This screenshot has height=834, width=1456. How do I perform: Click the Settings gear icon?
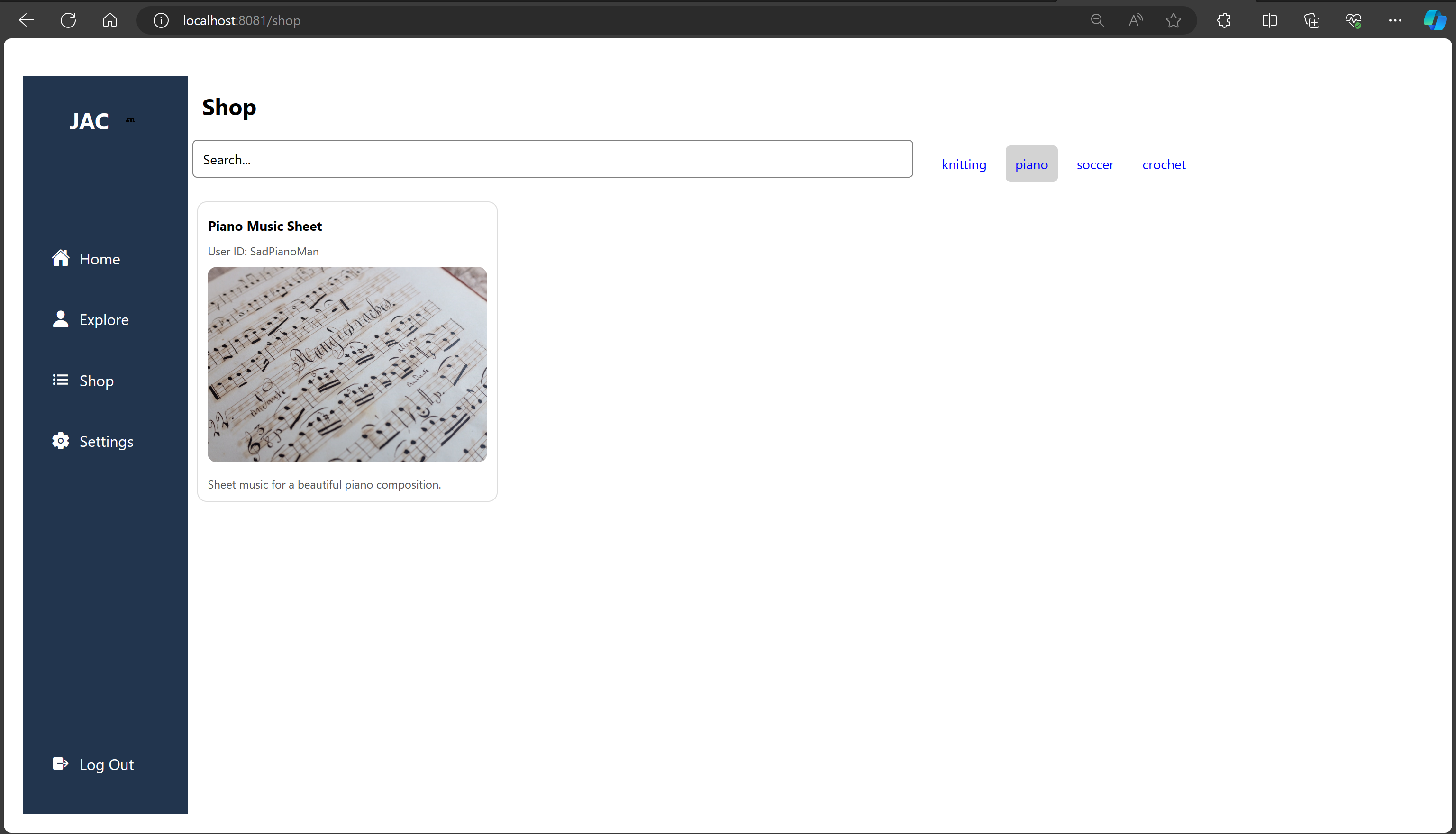pyautogui.click(x=60, y=441)
